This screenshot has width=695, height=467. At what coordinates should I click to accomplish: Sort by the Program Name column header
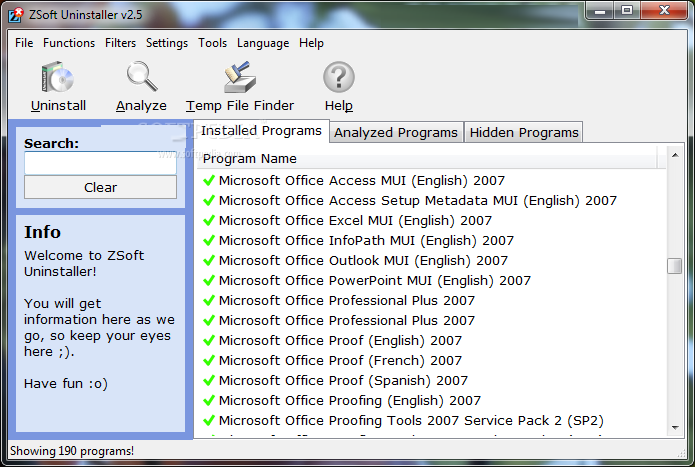(427, 158)
